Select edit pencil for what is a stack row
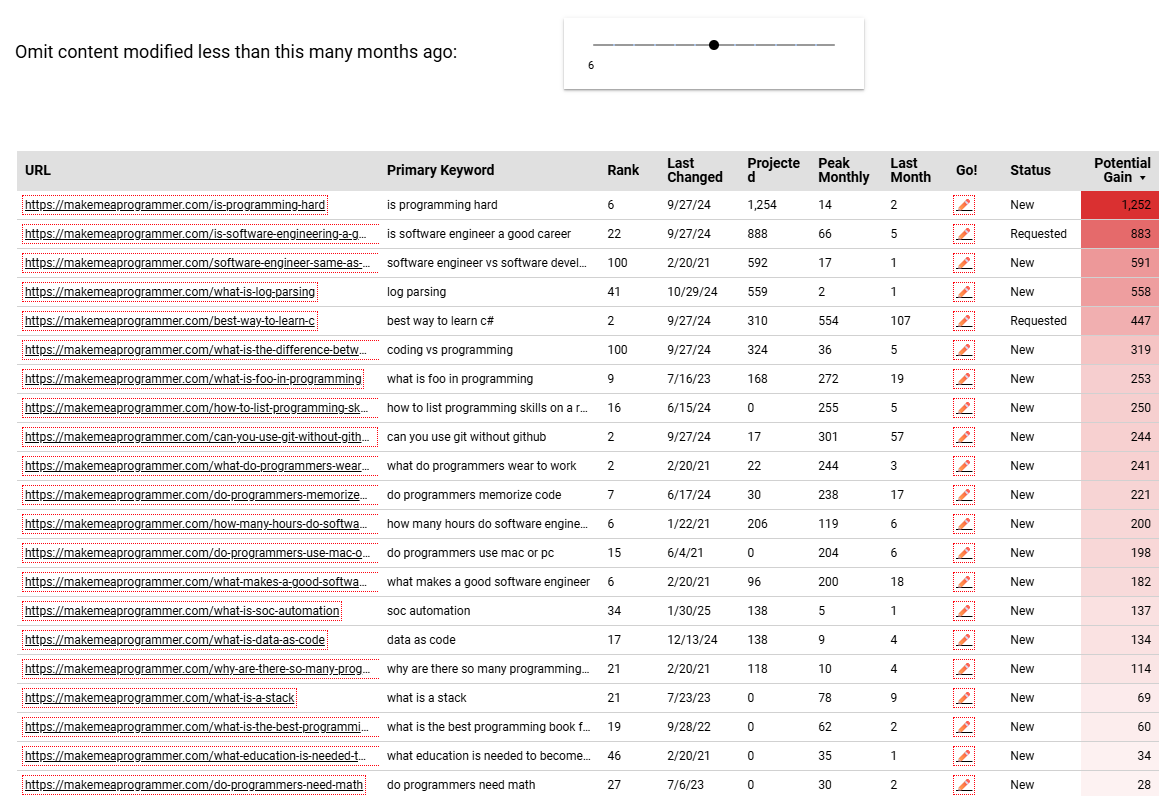Image resolution: width=1171 pixels, height=796 pixels. [x=964, y=698]
